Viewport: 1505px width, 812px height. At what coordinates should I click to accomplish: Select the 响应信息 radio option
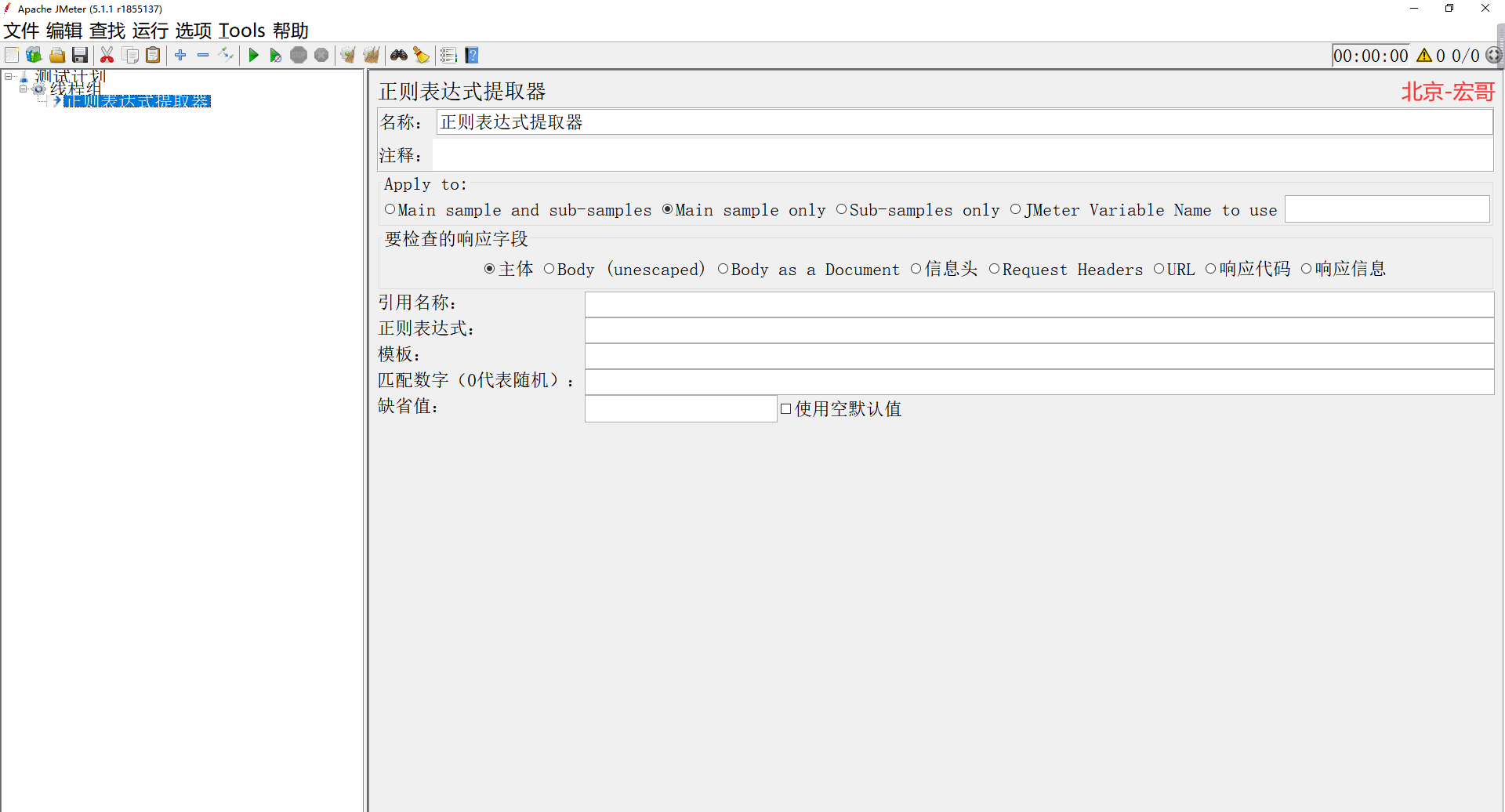1307,269
